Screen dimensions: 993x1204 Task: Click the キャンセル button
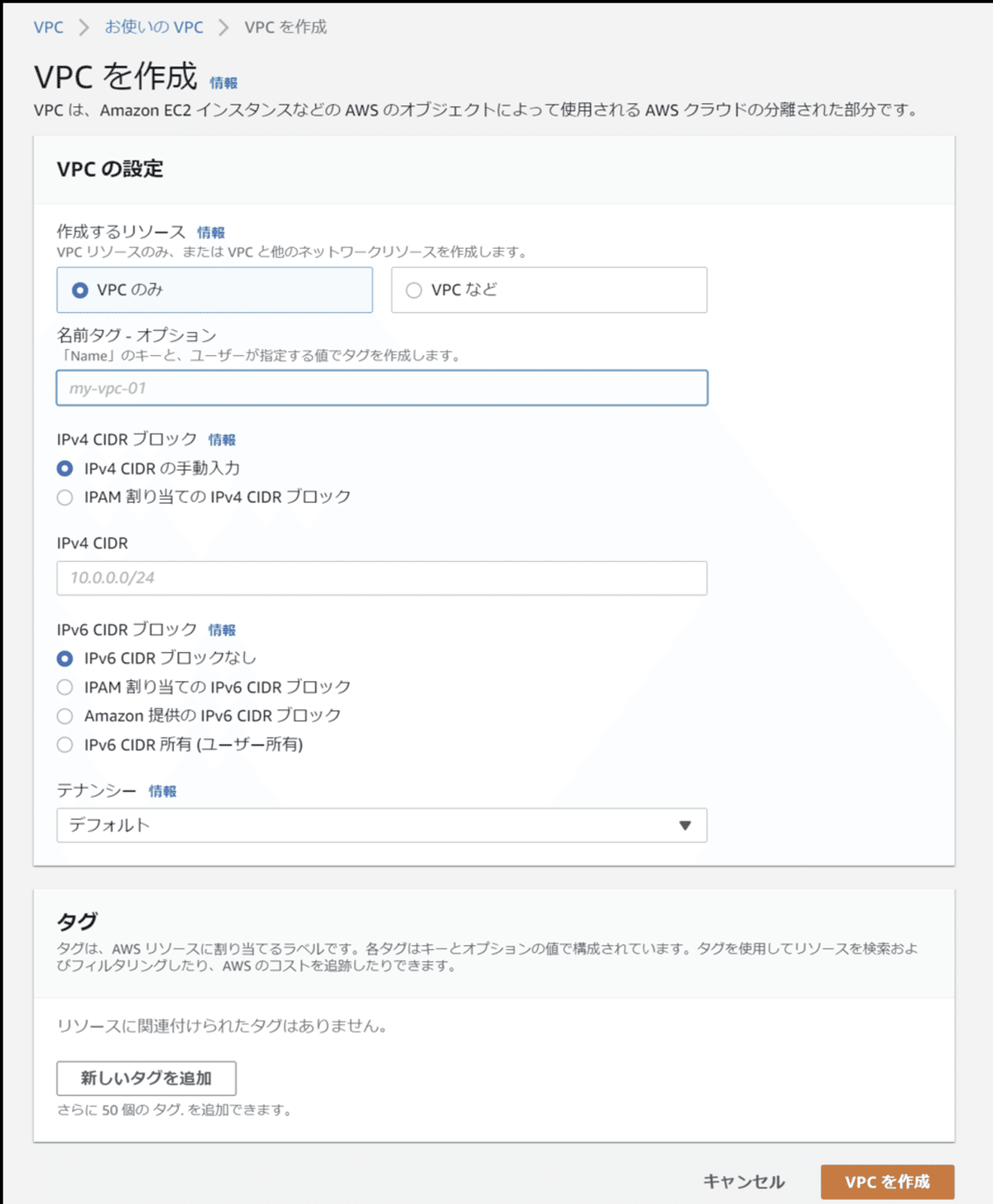click(x=744, y=1182)
